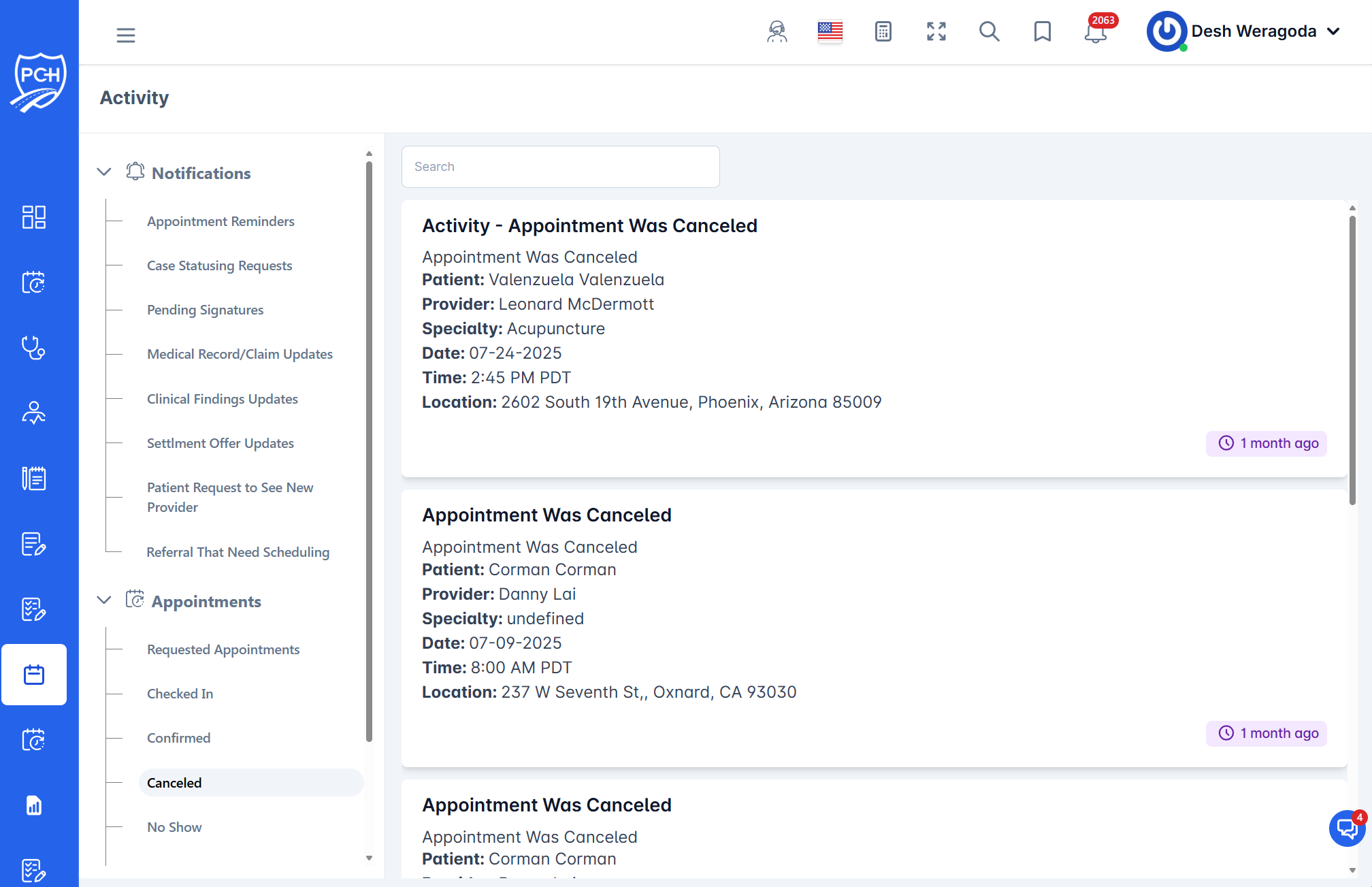This screenshot has height=887, width=1372.
Task: Open the calculator icon in header
Action: tap(883, 31)
